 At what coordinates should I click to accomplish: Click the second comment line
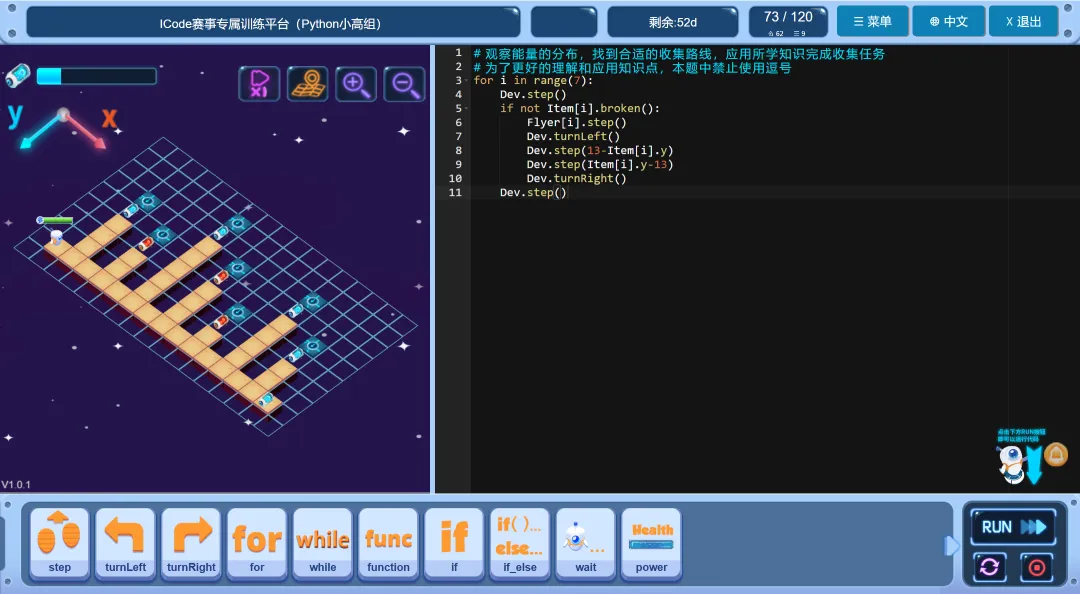[x=632, y=68]
